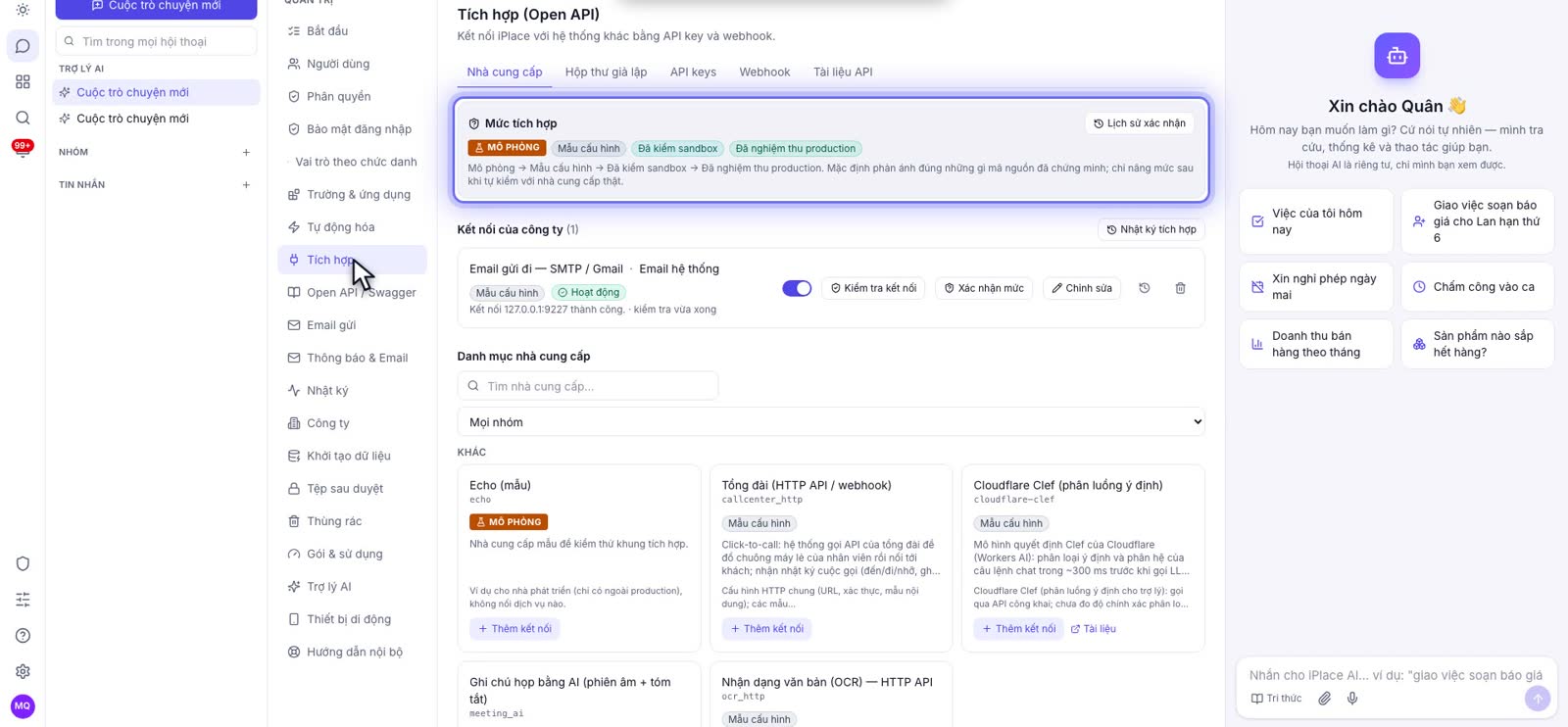Viewport: 1568px width, 727px height.
Task: Open Open API / Swagger in admin menu
Action: pyautogui.click(x=353, y=292)
